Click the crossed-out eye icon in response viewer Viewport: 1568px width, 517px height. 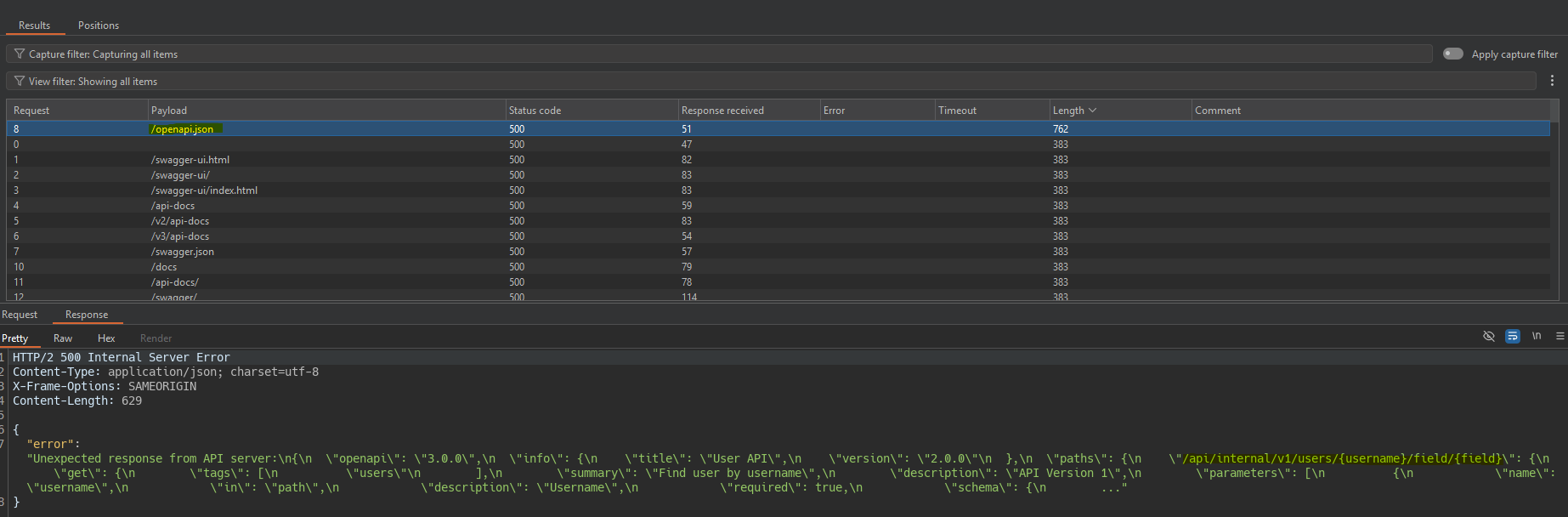pyautogui.click(x=1489, y=336)
